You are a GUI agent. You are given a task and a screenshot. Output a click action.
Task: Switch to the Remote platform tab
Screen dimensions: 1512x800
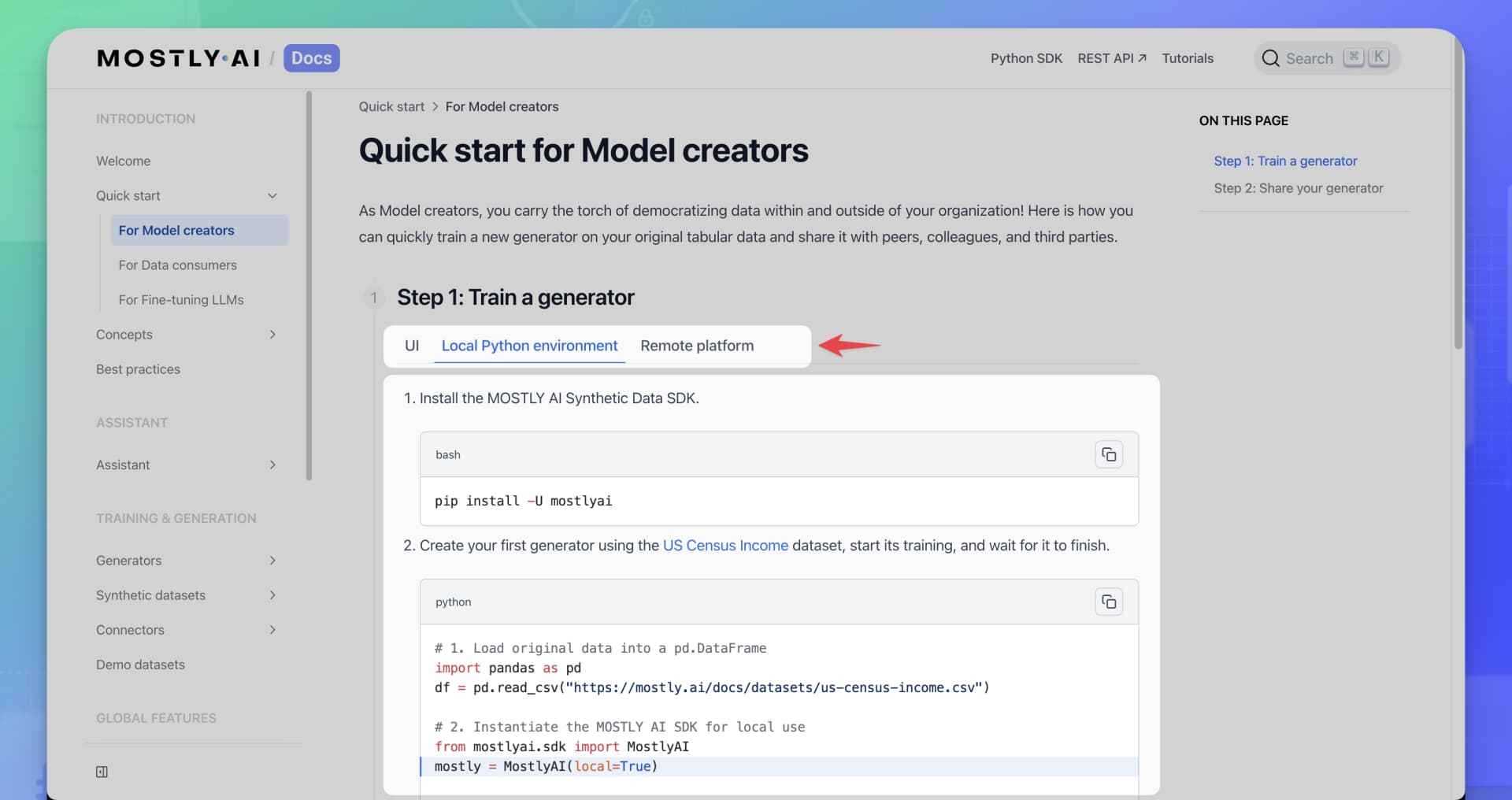[697, 346]
